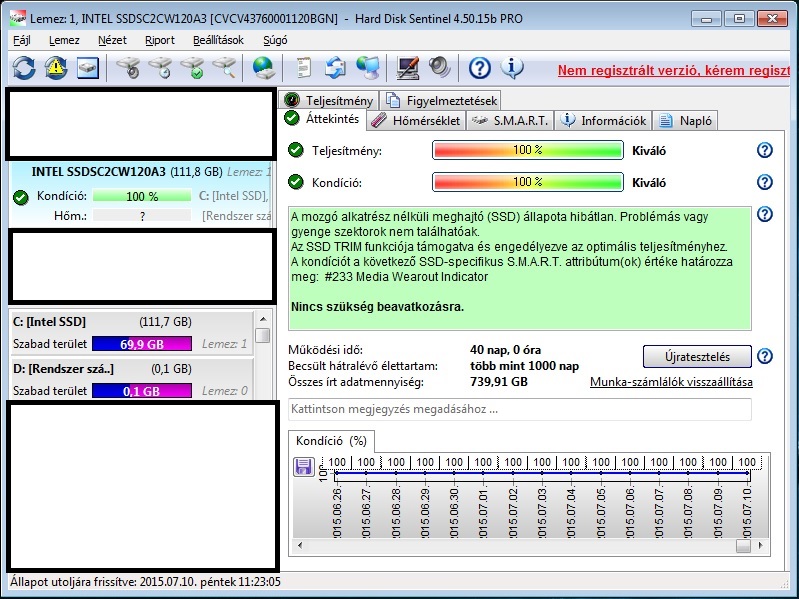799x599 pixels.
Task: Click the disk panel icon in the toolbar
Action: pos(88,68)
